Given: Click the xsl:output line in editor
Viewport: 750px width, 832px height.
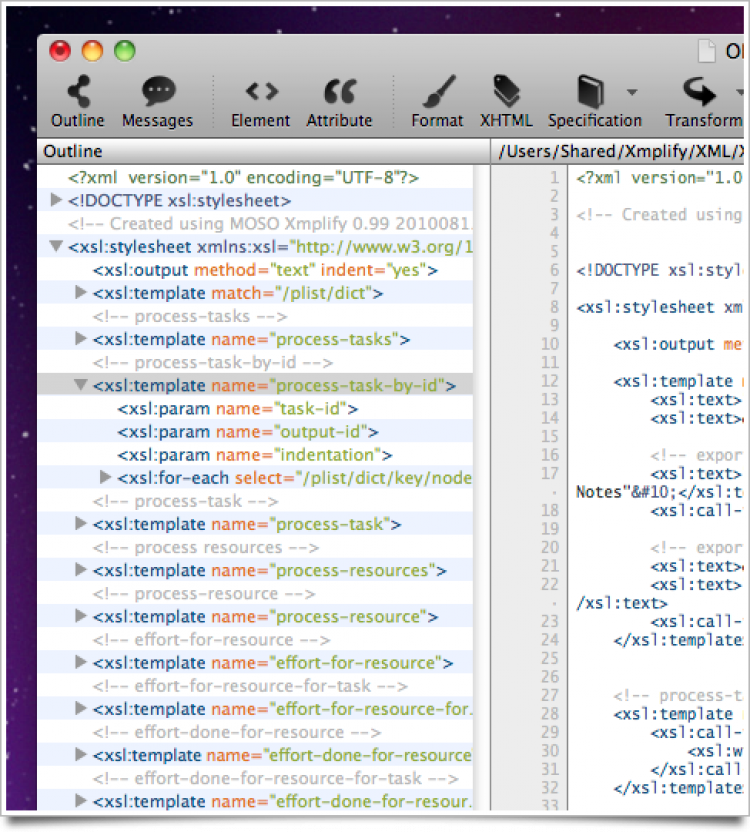Looking at the screenshot, I should (678, 344).
